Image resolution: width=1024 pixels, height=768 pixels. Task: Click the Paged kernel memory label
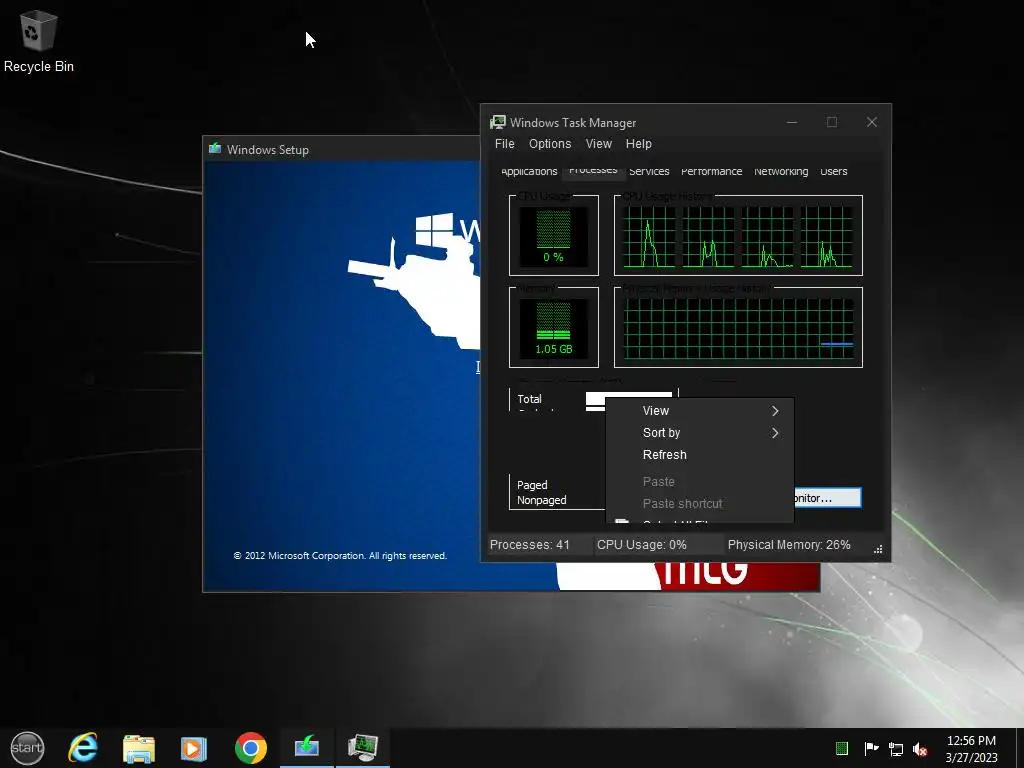(x=532, y=485)
